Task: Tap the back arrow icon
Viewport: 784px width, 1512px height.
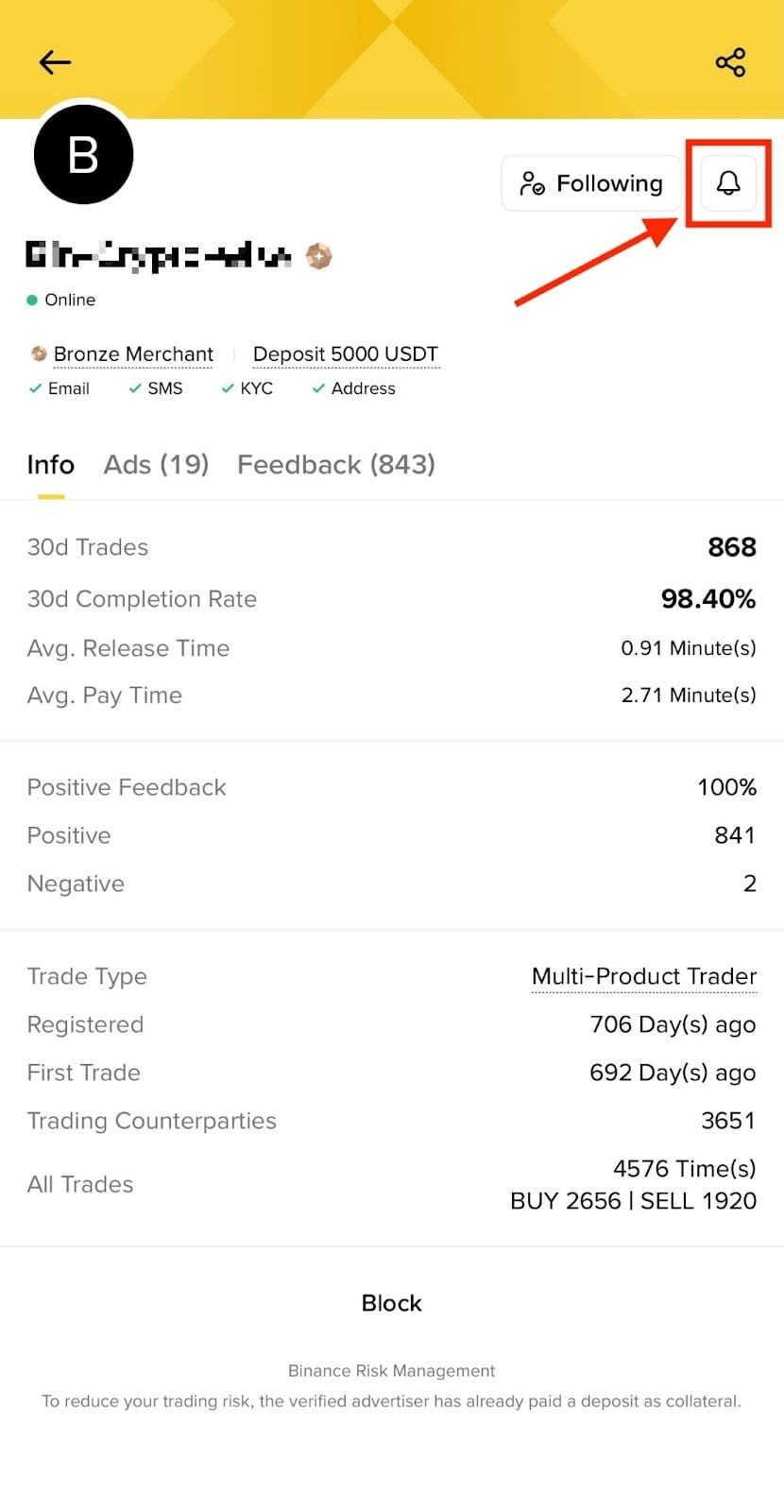Action: (55, 62)
